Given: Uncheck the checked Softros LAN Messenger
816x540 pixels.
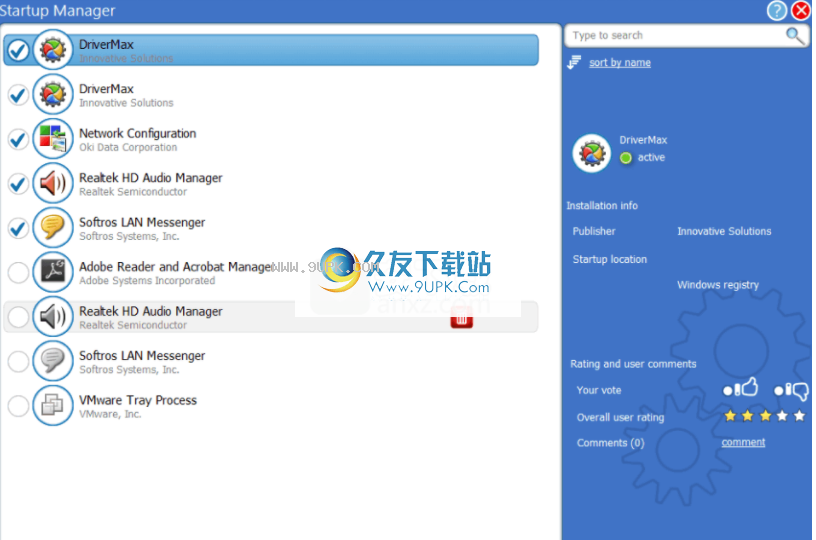Looking at the screenshot, I should [18, 228].
